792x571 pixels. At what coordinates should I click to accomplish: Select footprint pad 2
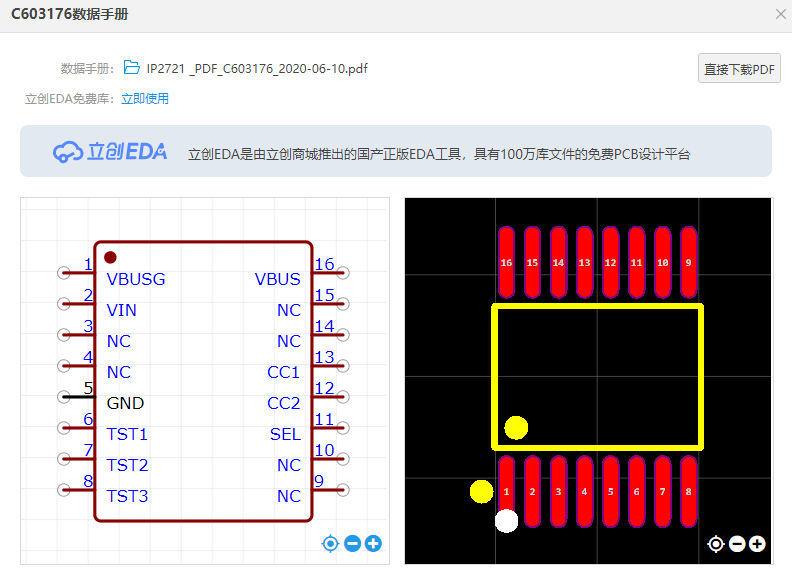coord(532,491)
